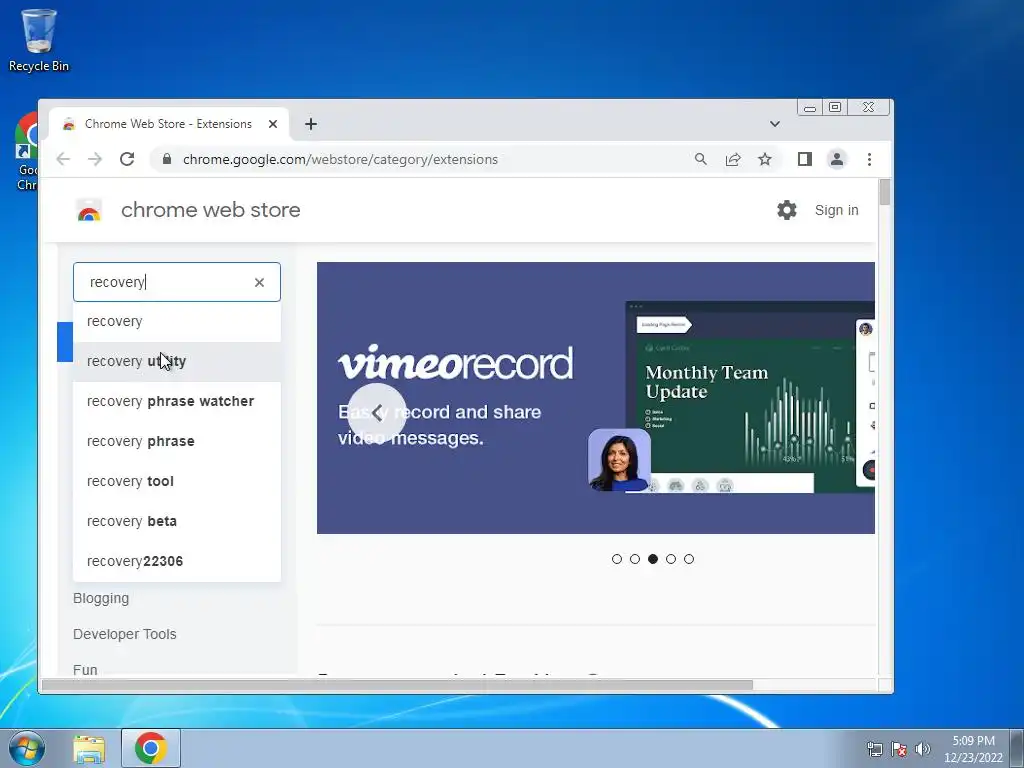This screenshot has width=1024, height=768.
Task: Expand the tab search dropdown arrow
Action: coord(775,124)
